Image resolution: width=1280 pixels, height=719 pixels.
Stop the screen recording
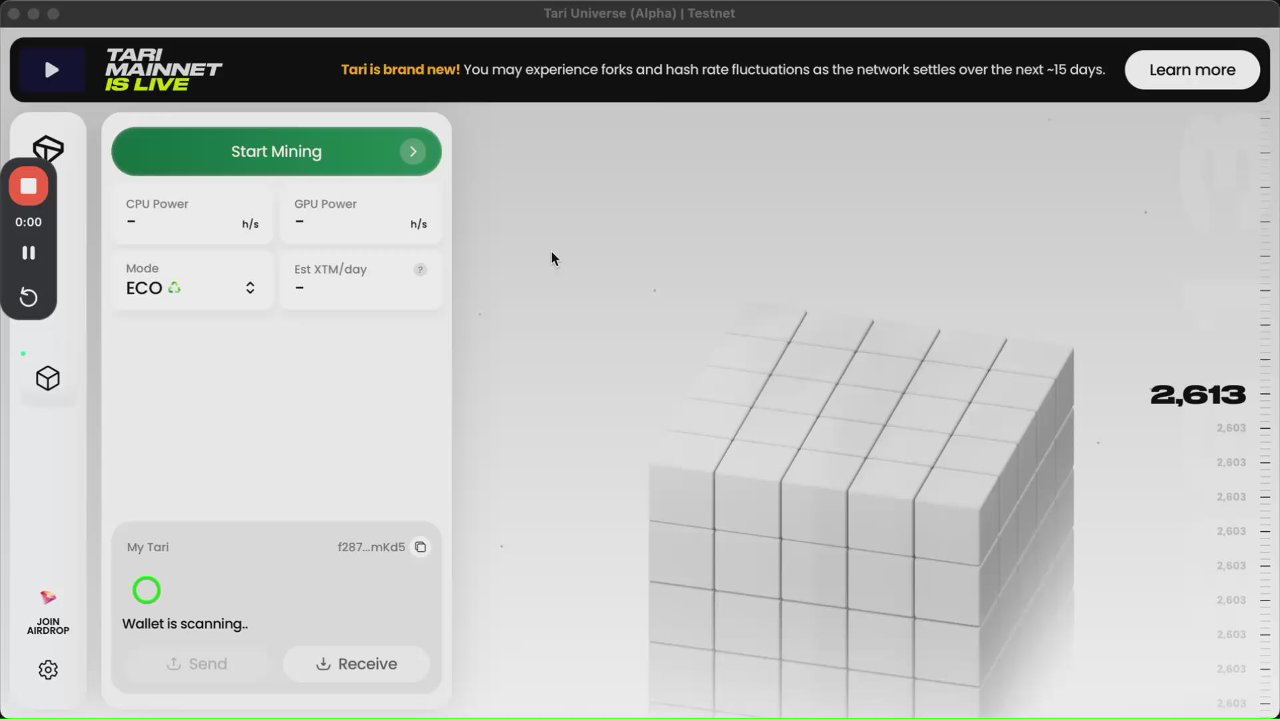pos(29,186)
